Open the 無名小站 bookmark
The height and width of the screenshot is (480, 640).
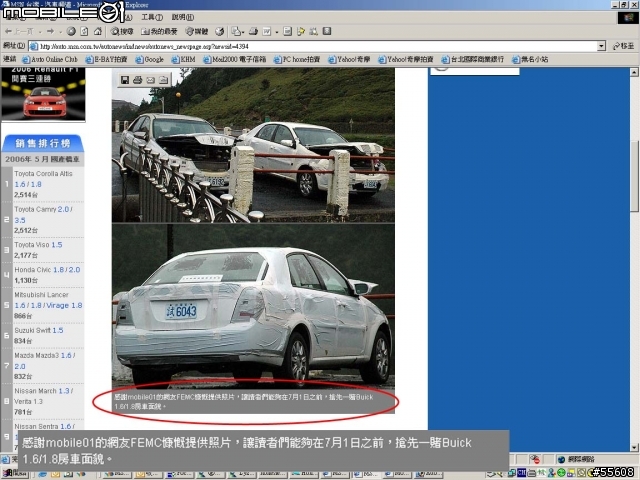point(530,60)
